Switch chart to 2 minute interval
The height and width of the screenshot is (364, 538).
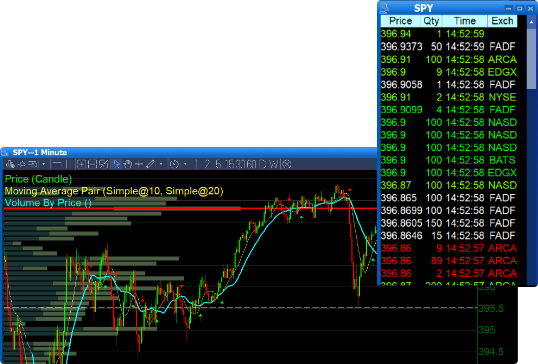tap(207, 164)
